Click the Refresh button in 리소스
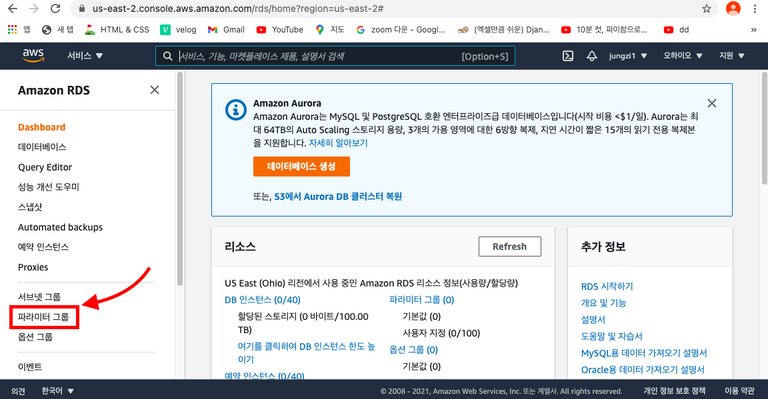This screenshot has width=768, height=399. [x=510, y=247]
